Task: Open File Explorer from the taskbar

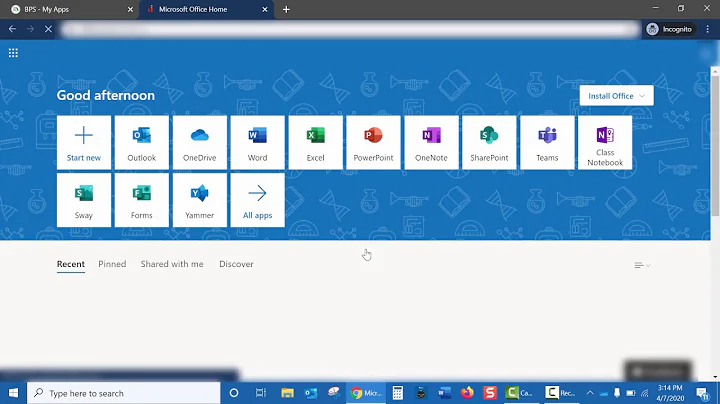Action: 287,393
